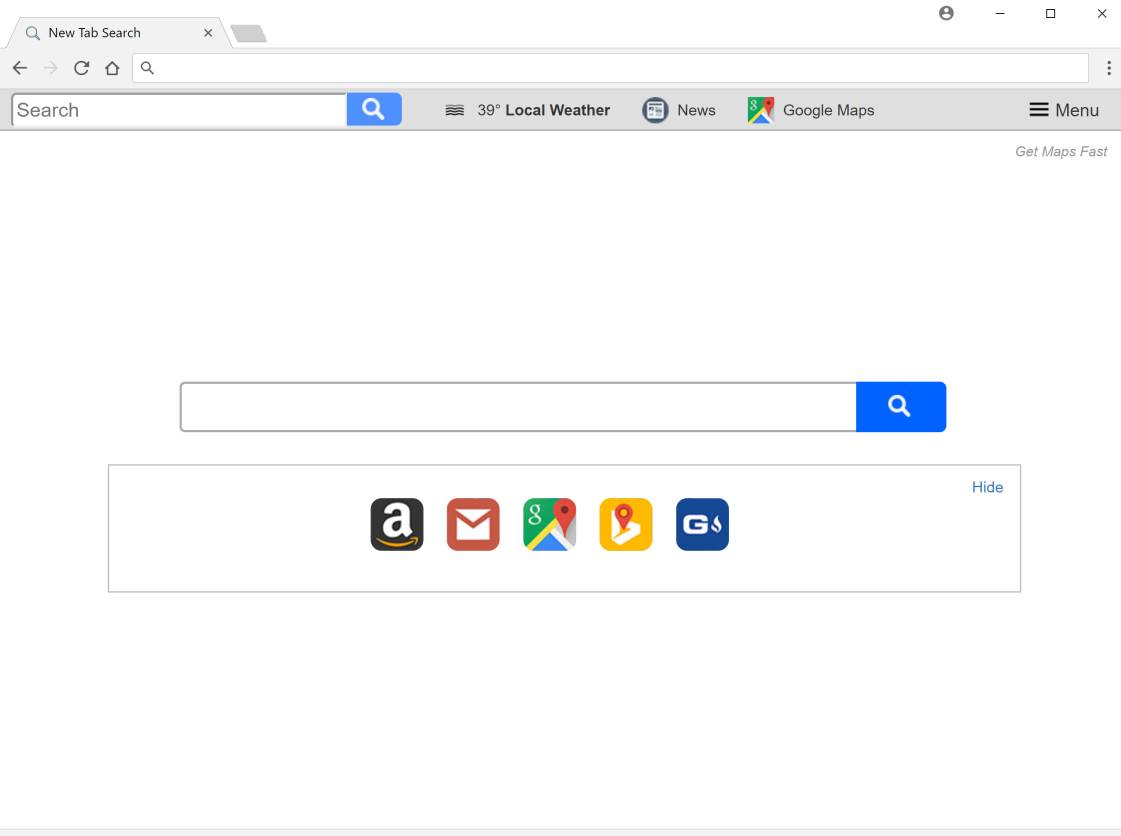The width and height of the screenshot is (1121, 836).
Task: Click the toolbar blue search button
Action: [x=374, y=109]
